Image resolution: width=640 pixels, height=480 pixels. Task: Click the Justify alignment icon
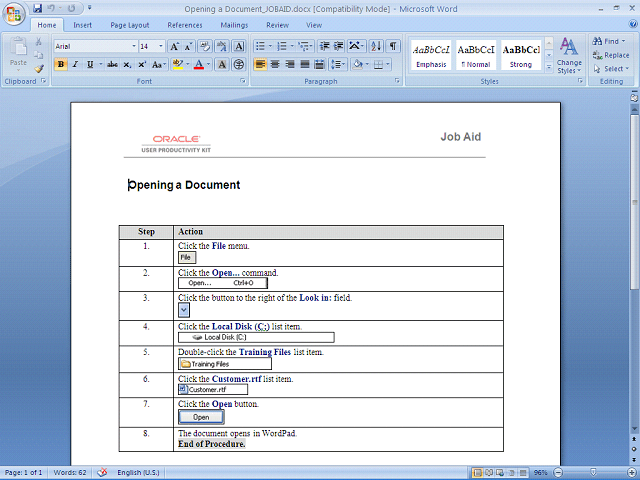coord(305,64)
